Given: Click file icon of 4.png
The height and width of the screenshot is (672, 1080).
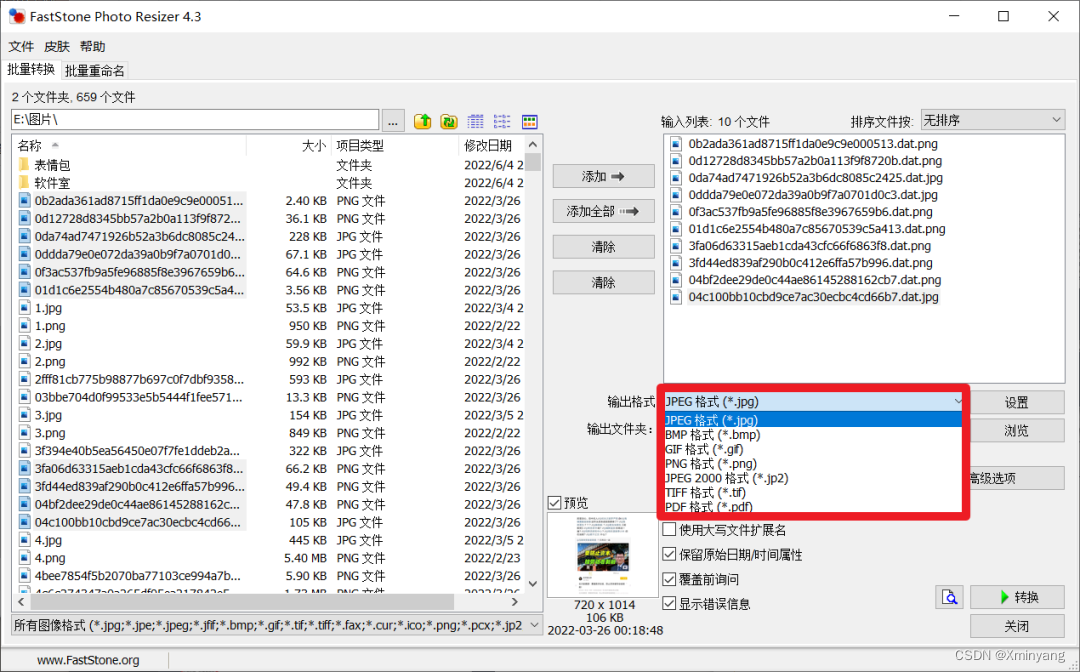Looking at the screenshot, I should tap(24, 558).
